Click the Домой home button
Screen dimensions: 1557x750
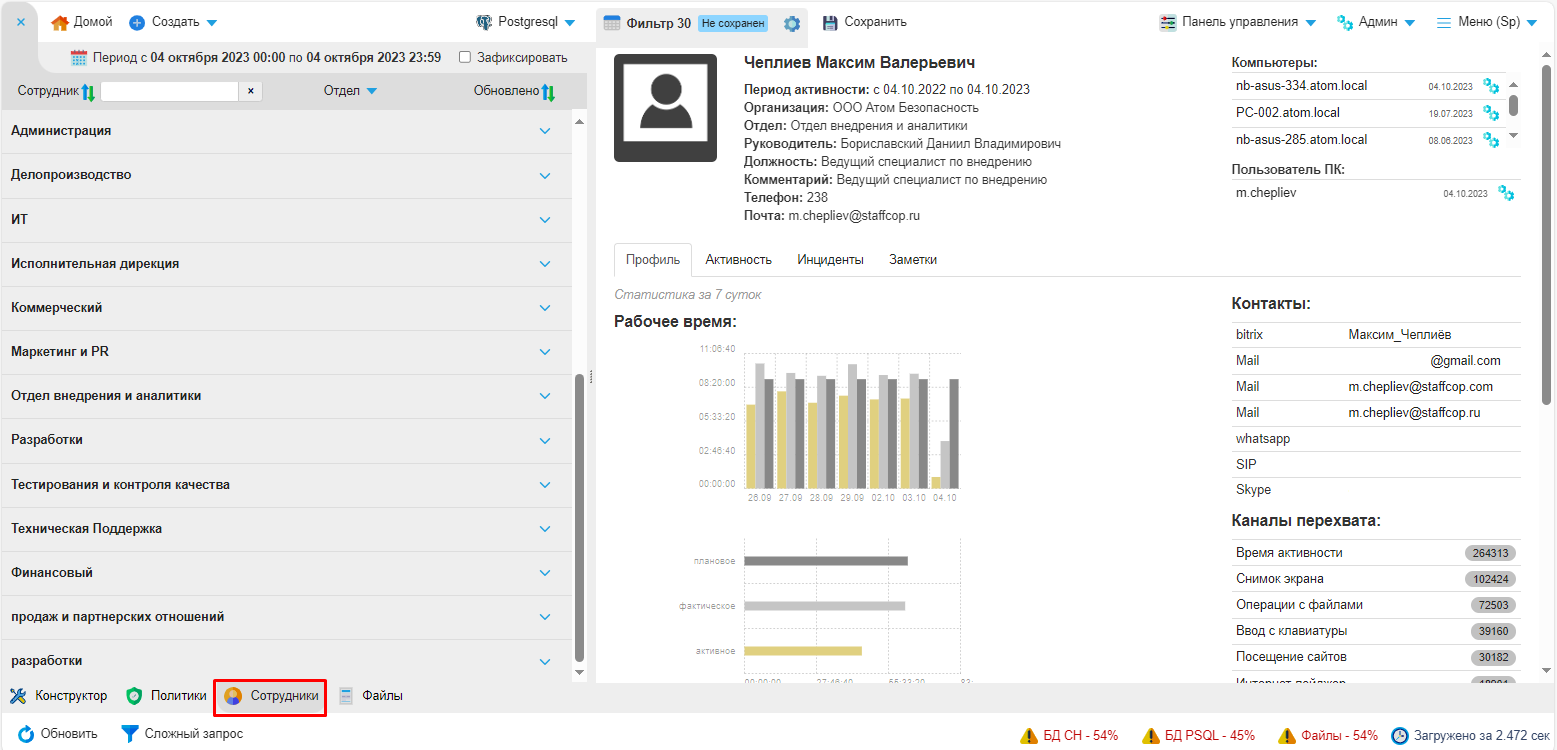(82, 22)
